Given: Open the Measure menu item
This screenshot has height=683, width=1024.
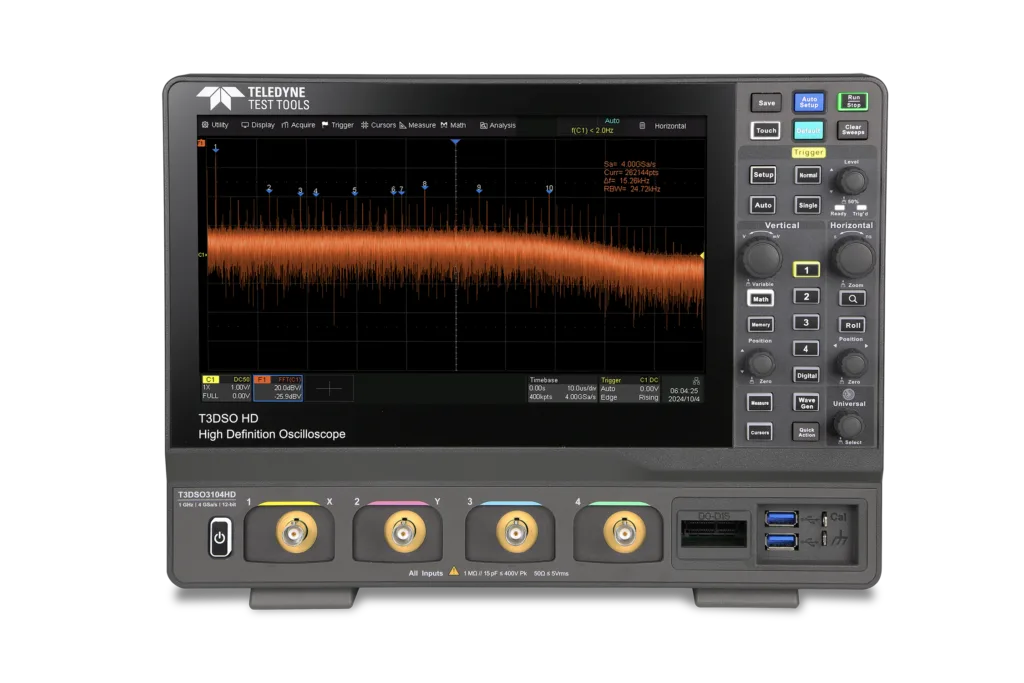Looking at the screenshot, I should coord(417,125).
